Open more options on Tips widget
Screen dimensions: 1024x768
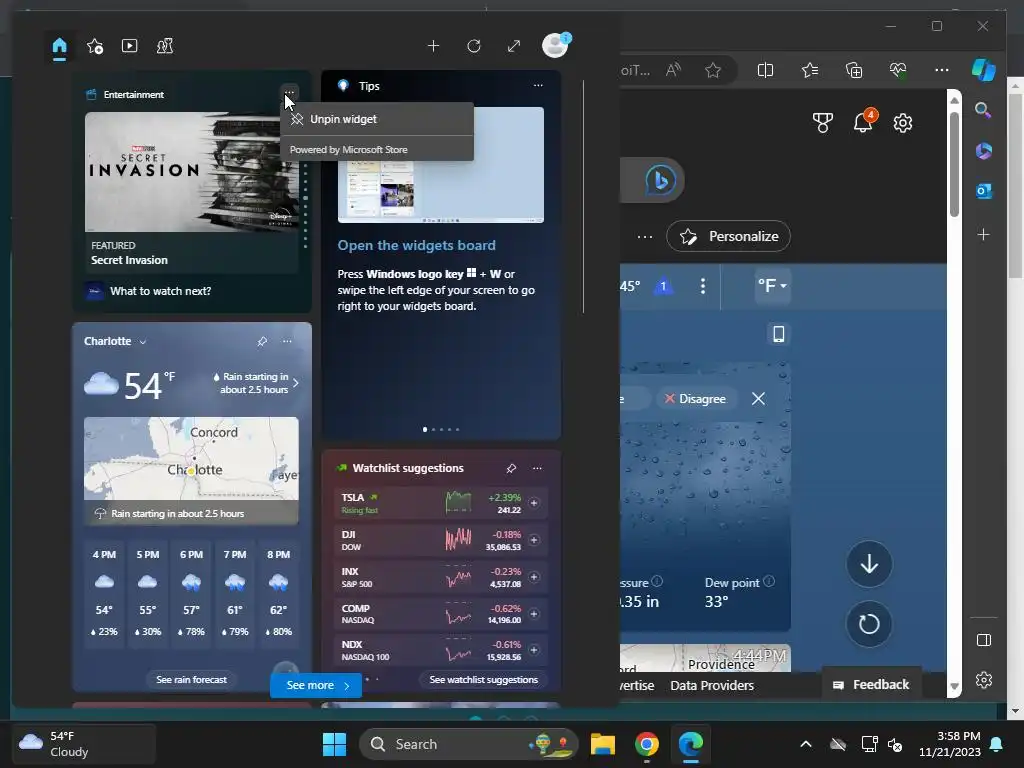pyautogui.click(x=537, y=86)
